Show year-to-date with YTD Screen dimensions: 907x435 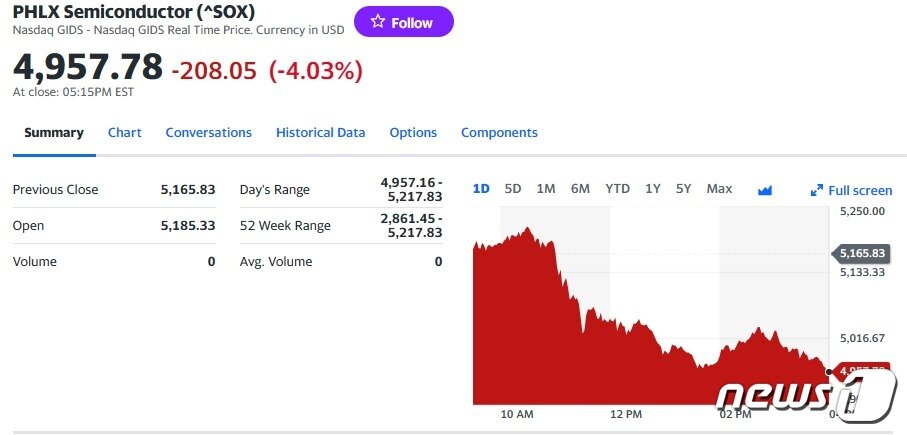(x=617, y=189)
